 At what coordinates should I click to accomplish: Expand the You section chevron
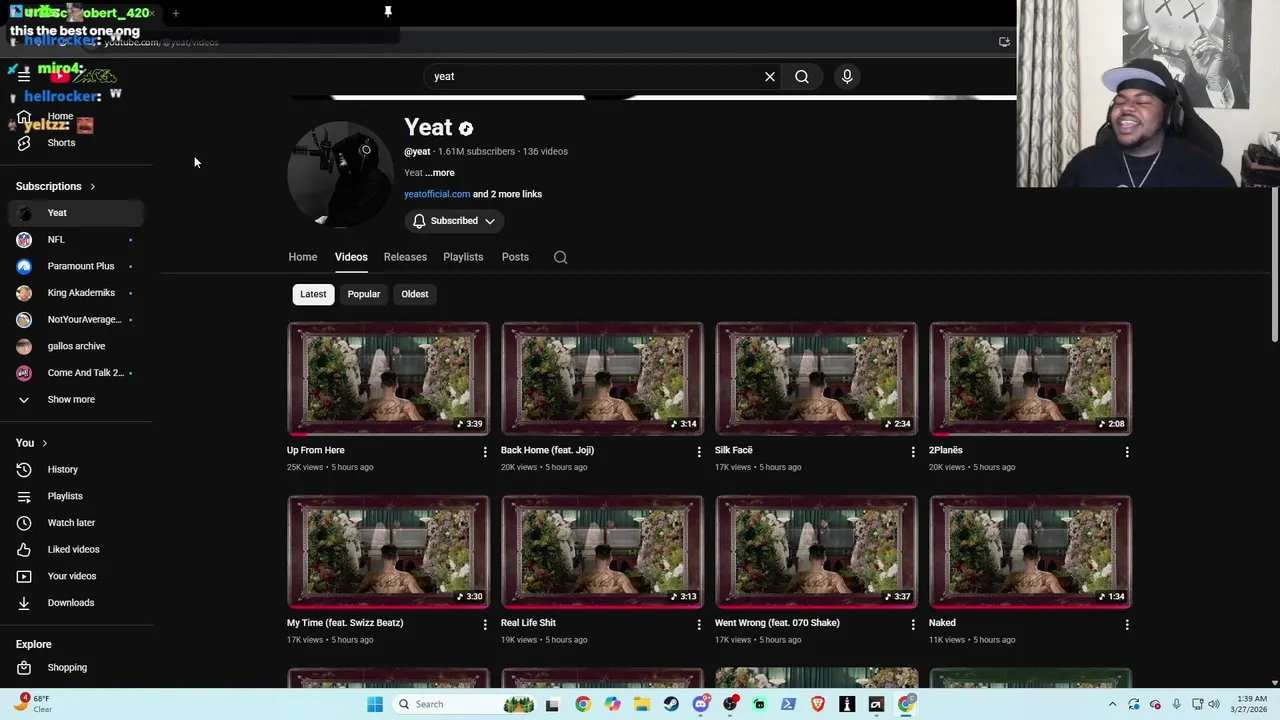click(x=45, y=443)
